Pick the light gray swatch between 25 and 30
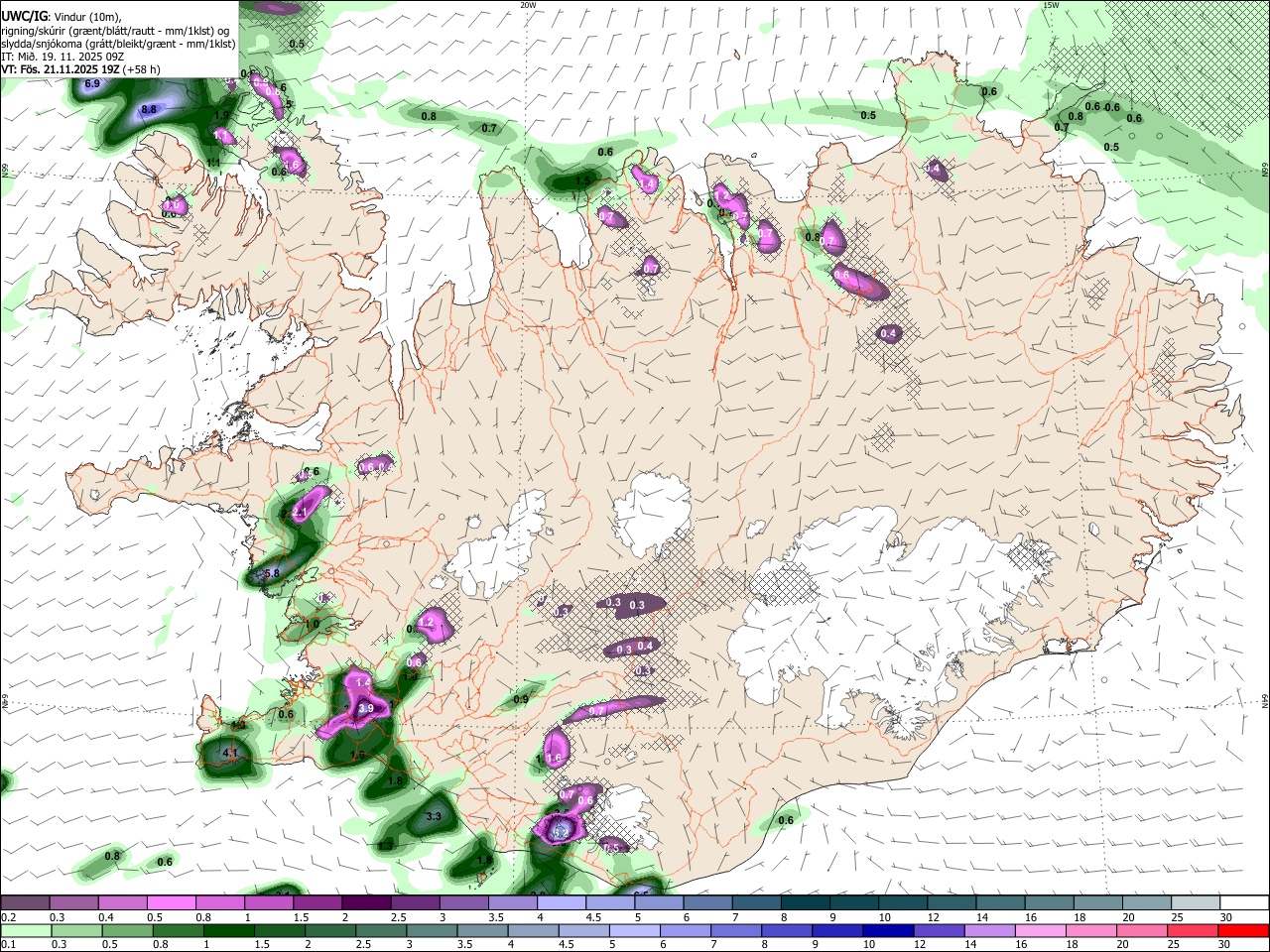 (1197, 902)
